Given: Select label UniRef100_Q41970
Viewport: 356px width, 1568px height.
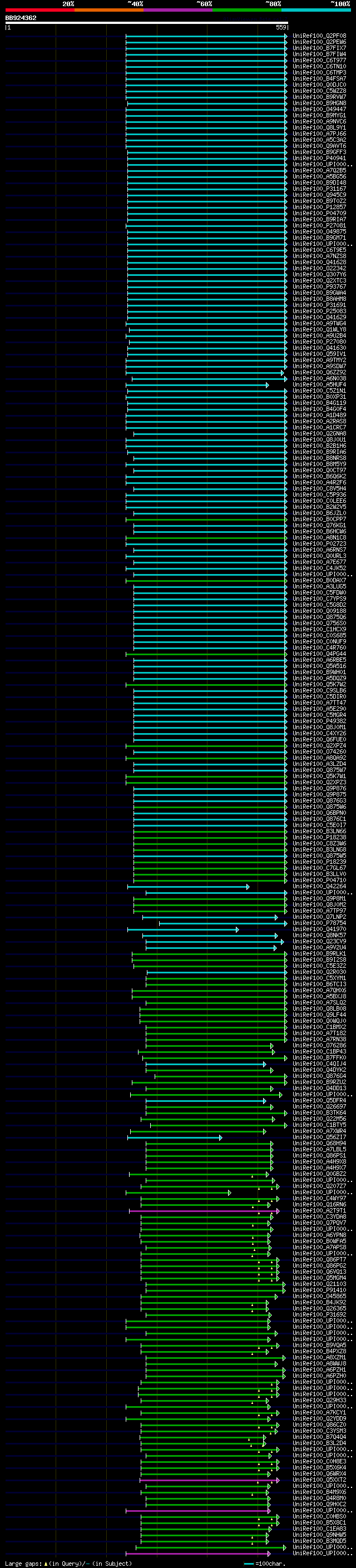Looking at the screenshot, I should (x=319, y=929).
